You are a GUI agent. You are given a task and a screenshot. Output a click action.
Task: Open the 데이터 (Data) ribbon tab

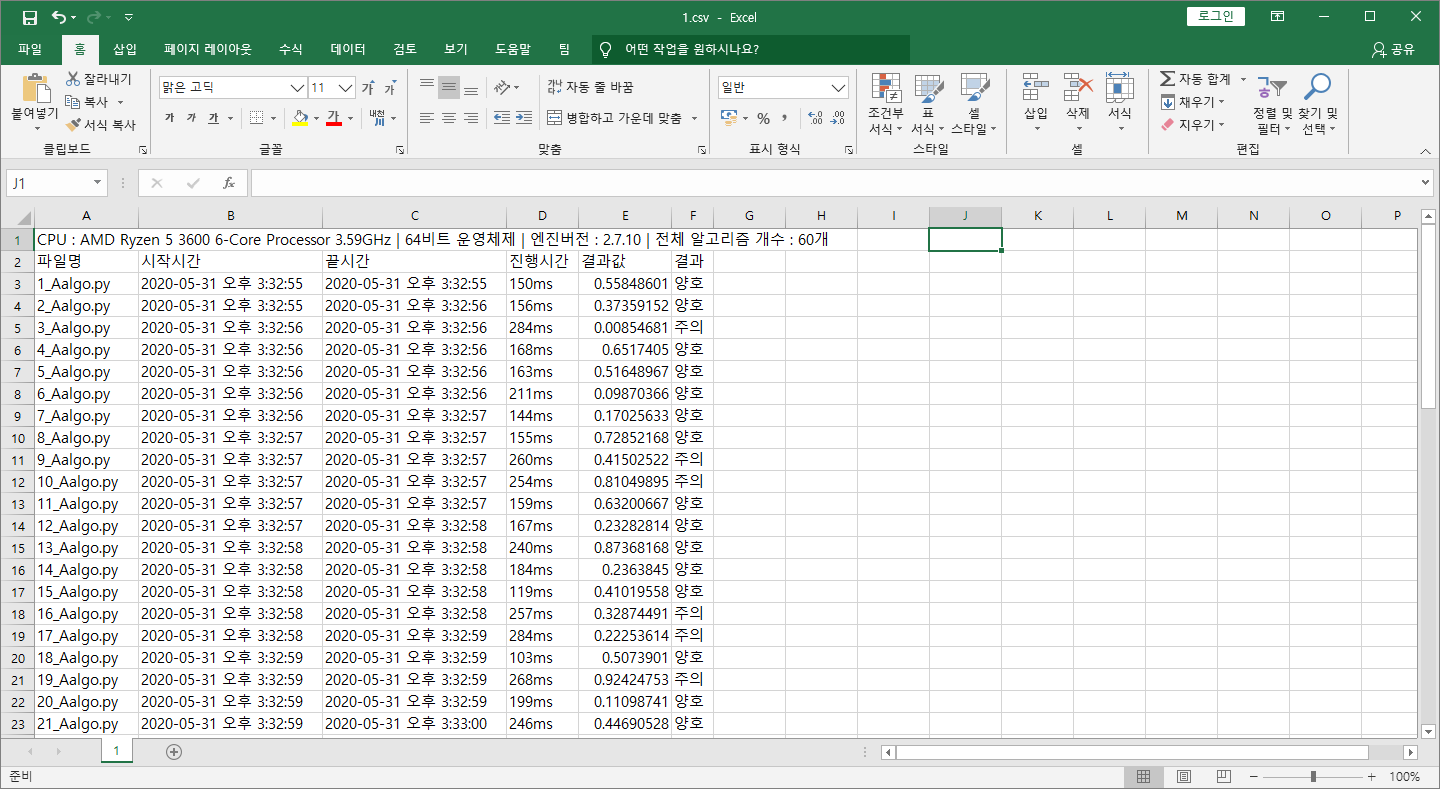point(348,49)
